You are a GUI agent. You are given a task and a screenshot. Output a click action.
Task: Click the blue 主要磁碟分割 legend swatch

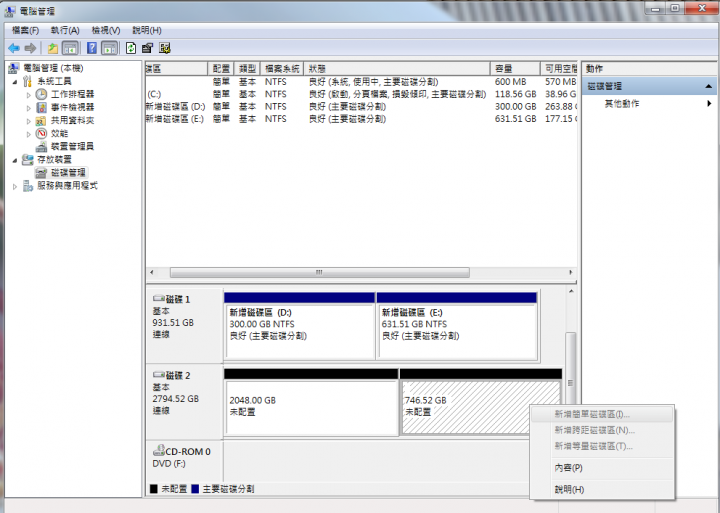pyautogui.click(x=195, y=489)
